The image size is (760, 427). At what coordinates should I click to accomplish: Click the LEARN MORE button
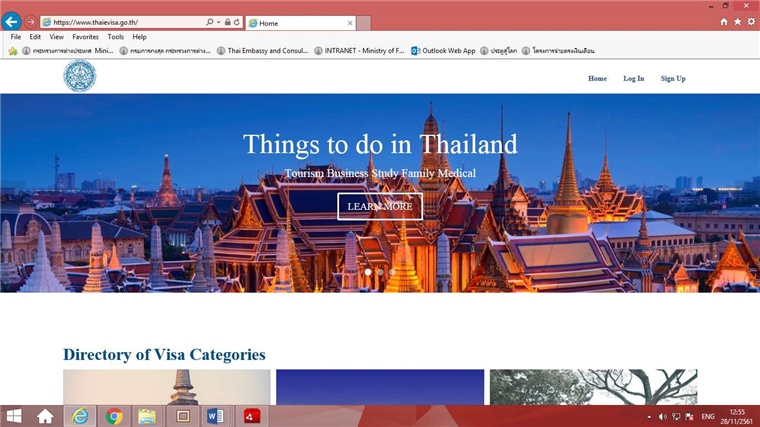point(380,206)
